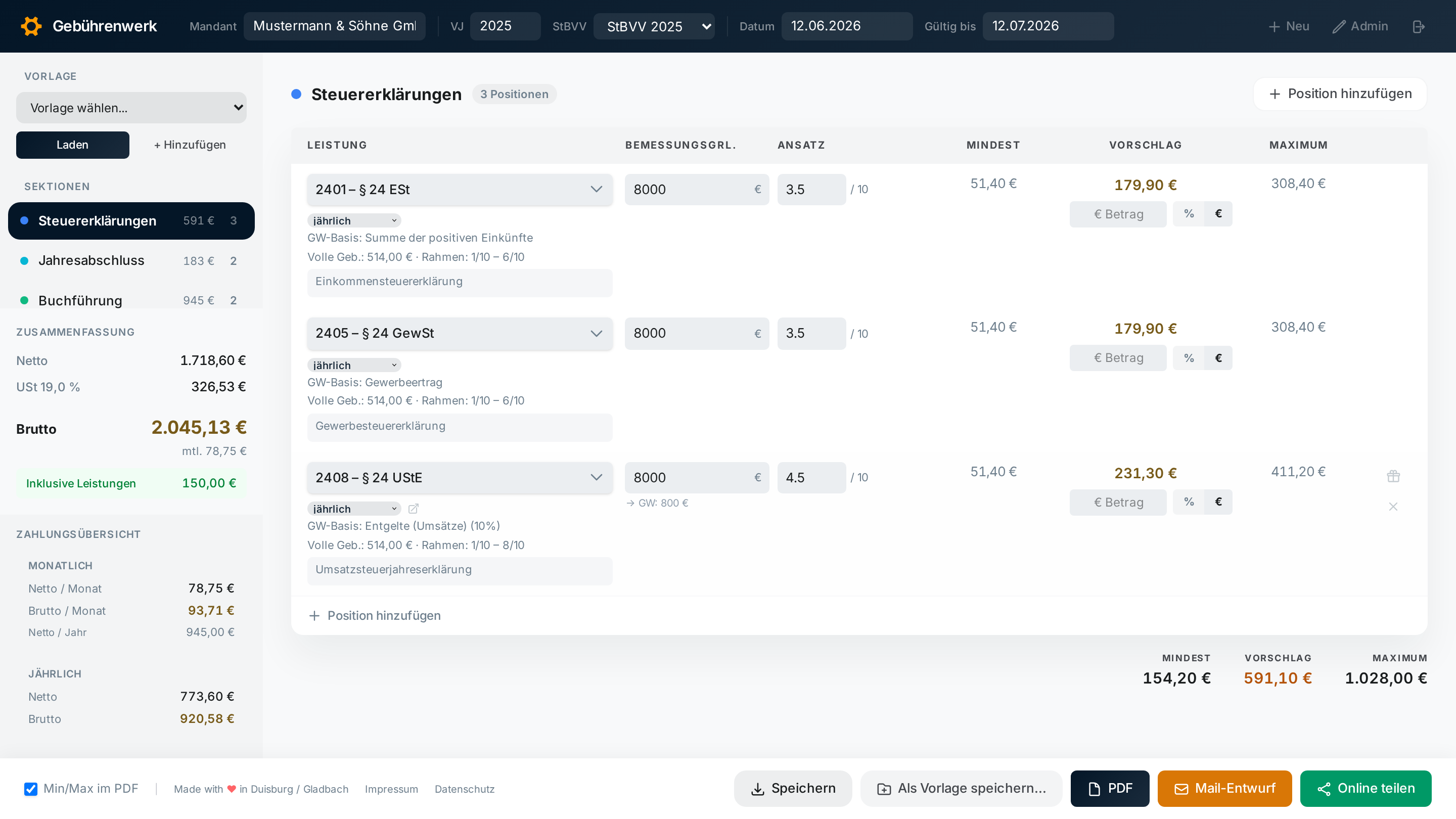Viewport: 1456px width, 819px height.
Task: Click the Gebührenwerk gear logo
Action: (31, 26)
